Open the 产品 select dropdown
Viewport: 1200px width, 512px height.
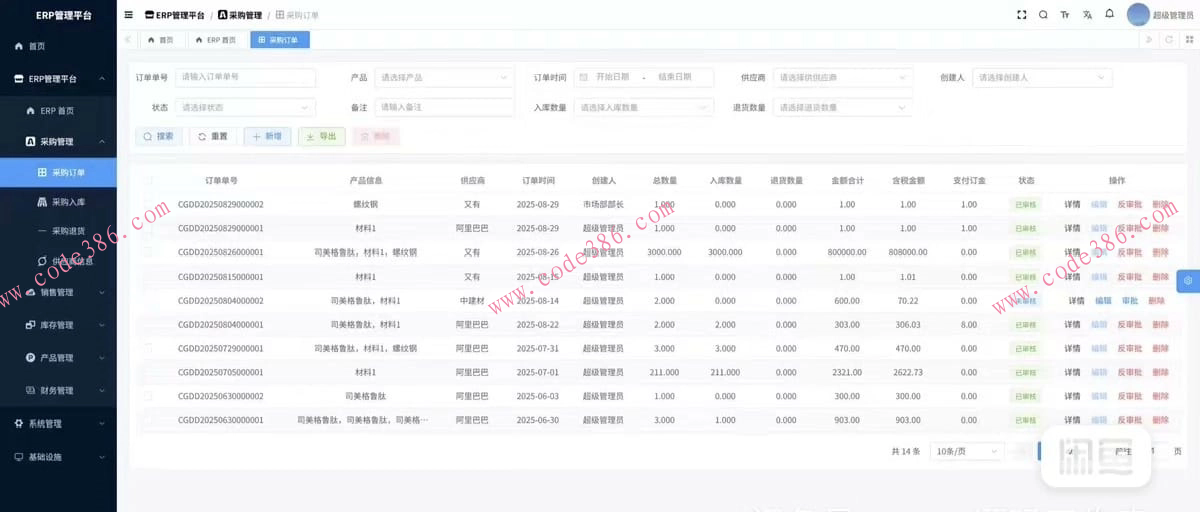(444, 77)
